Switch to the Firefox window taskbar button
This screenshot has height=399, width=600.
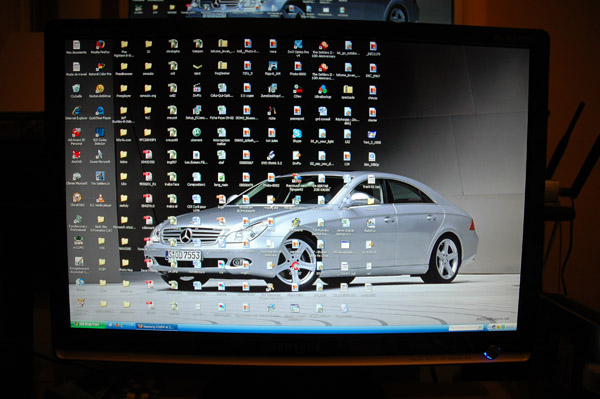[157, 326]
